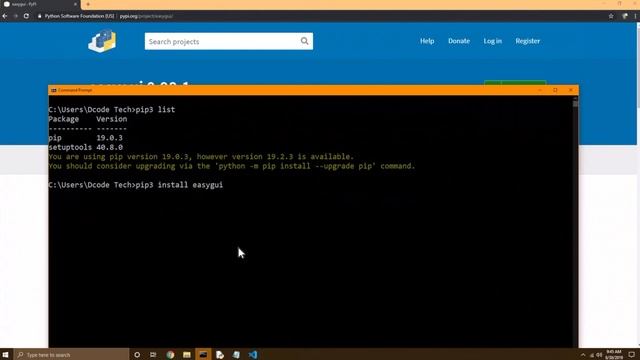Open the file-and-paintbrush taskbar icon
The height and width of the screenshot is (360, 640).
[x=220, y=355]
